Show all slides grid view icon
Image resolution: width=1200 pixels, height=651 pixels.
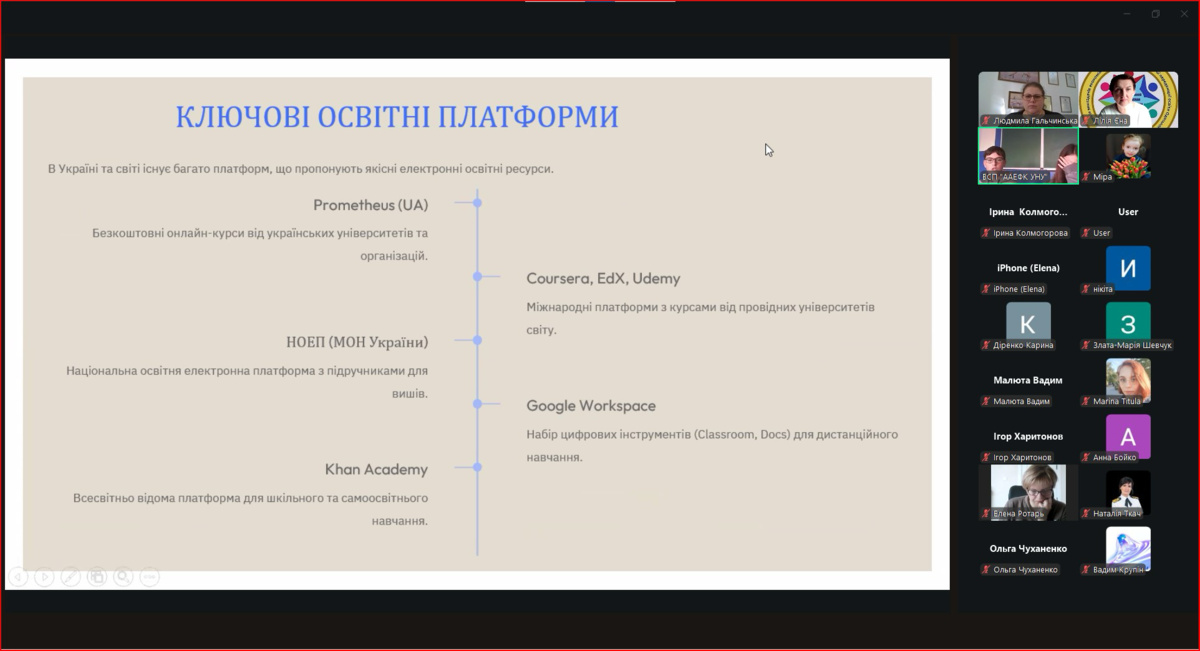96,577
